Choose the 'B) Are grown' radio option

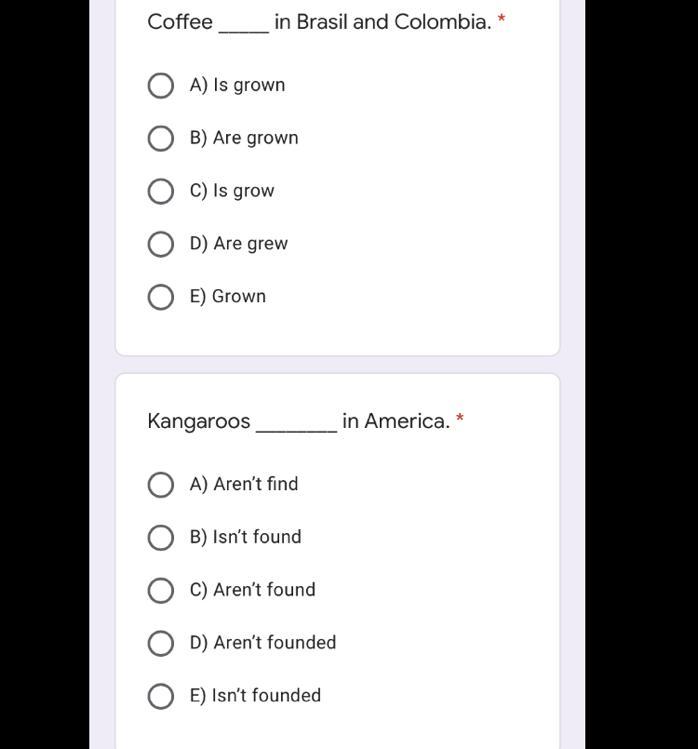click(161, 139)
